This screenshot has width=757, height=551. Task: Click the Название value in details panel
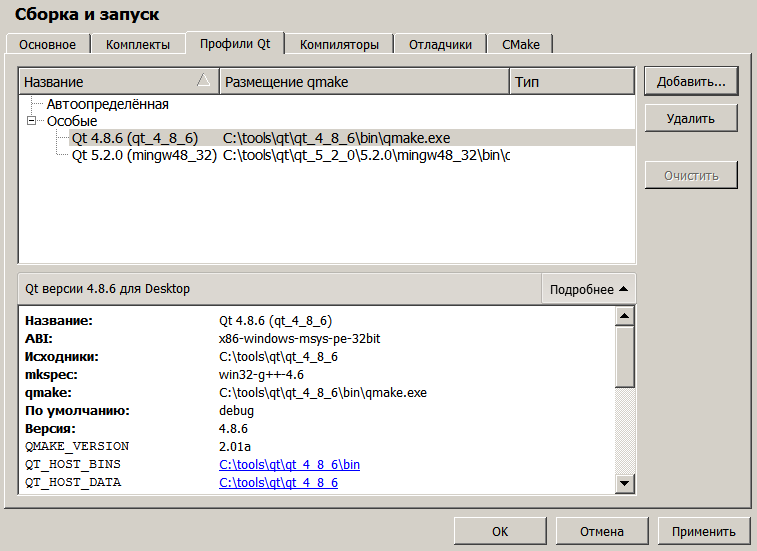[275, 321]
